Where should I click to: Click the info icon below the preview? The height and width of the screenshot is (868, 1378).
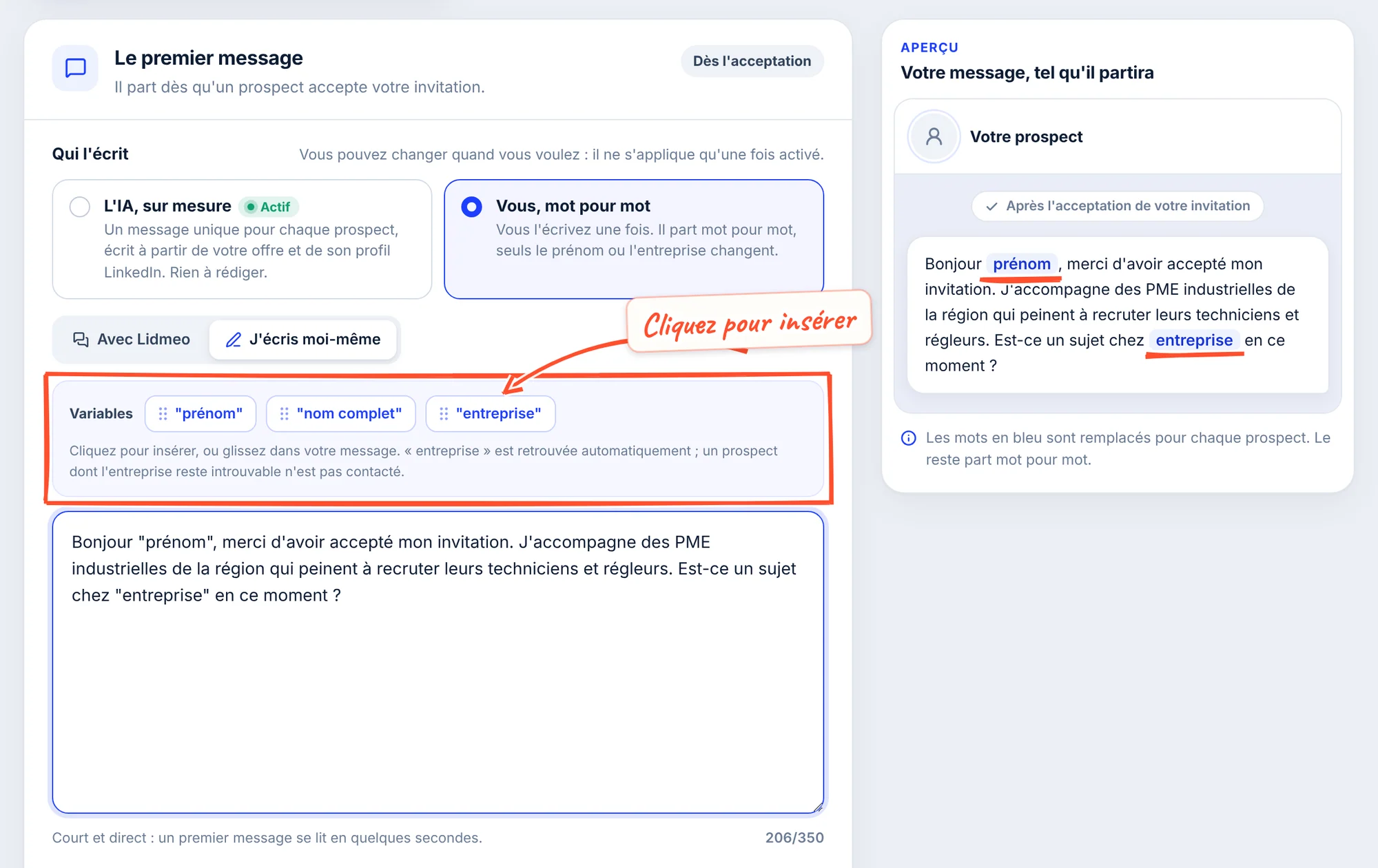click(x=909, y=438)
